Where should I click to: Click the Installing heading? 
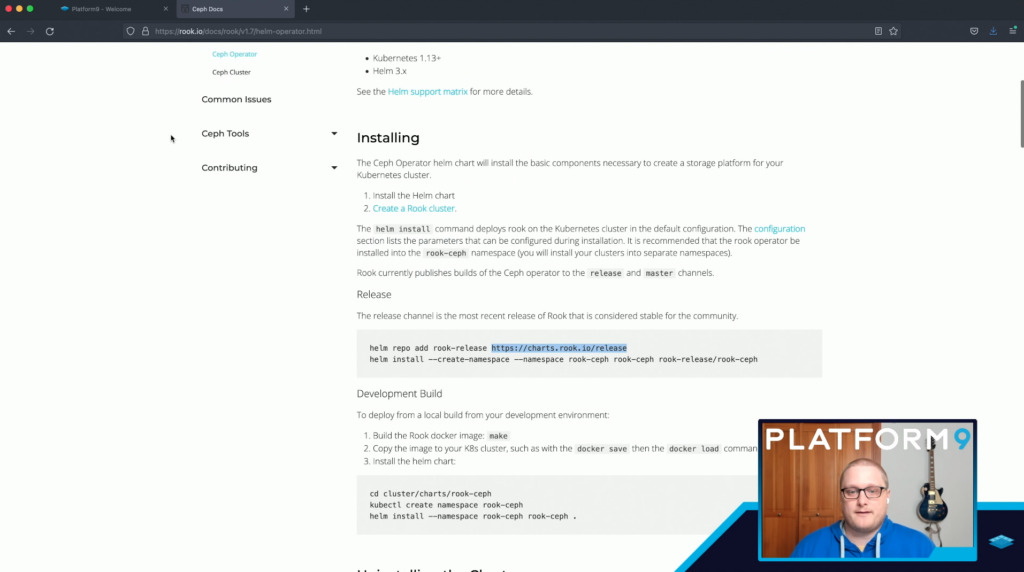(x=388, y=138)
